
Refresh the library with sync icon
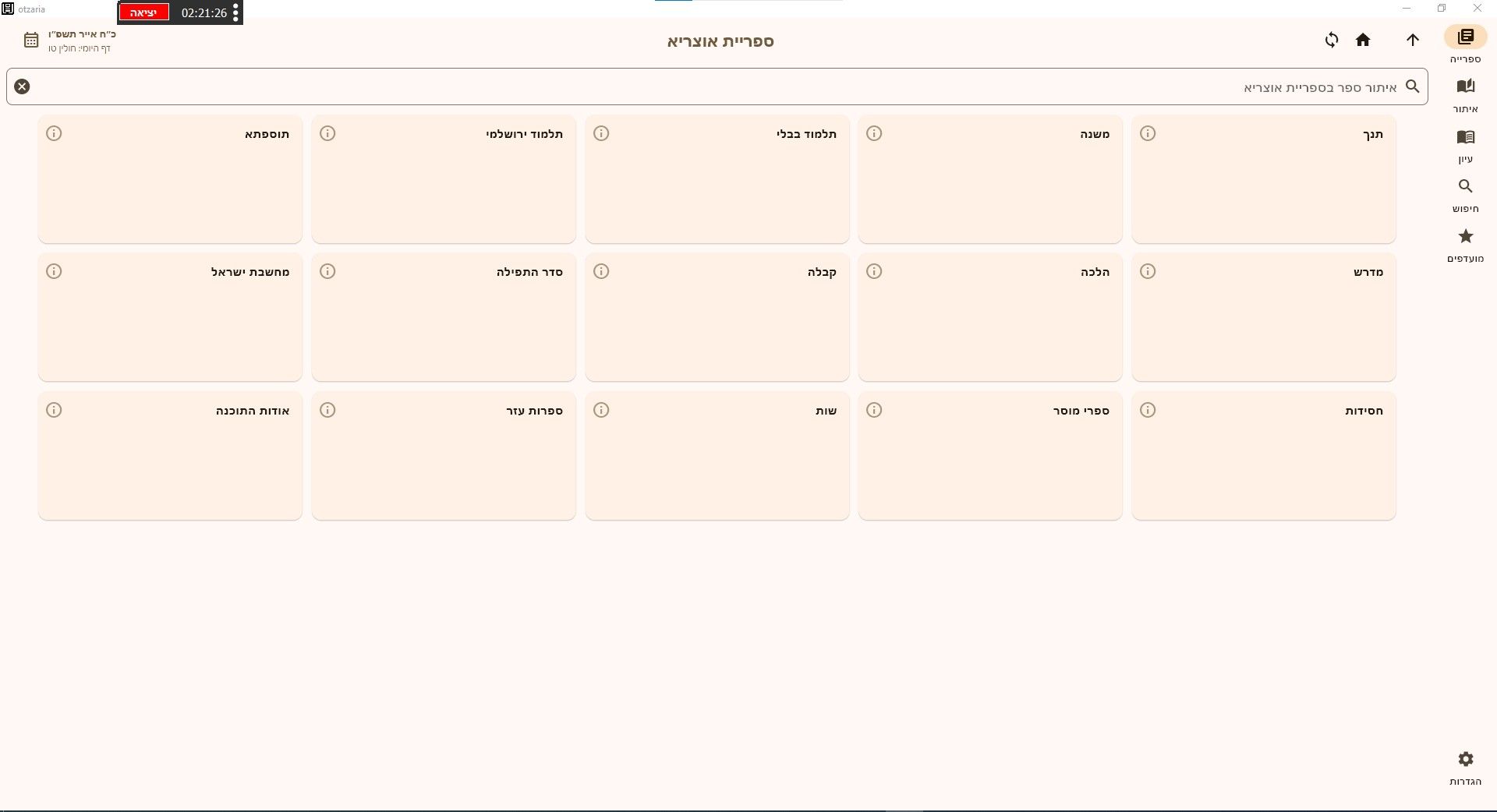coord(1332,40)
